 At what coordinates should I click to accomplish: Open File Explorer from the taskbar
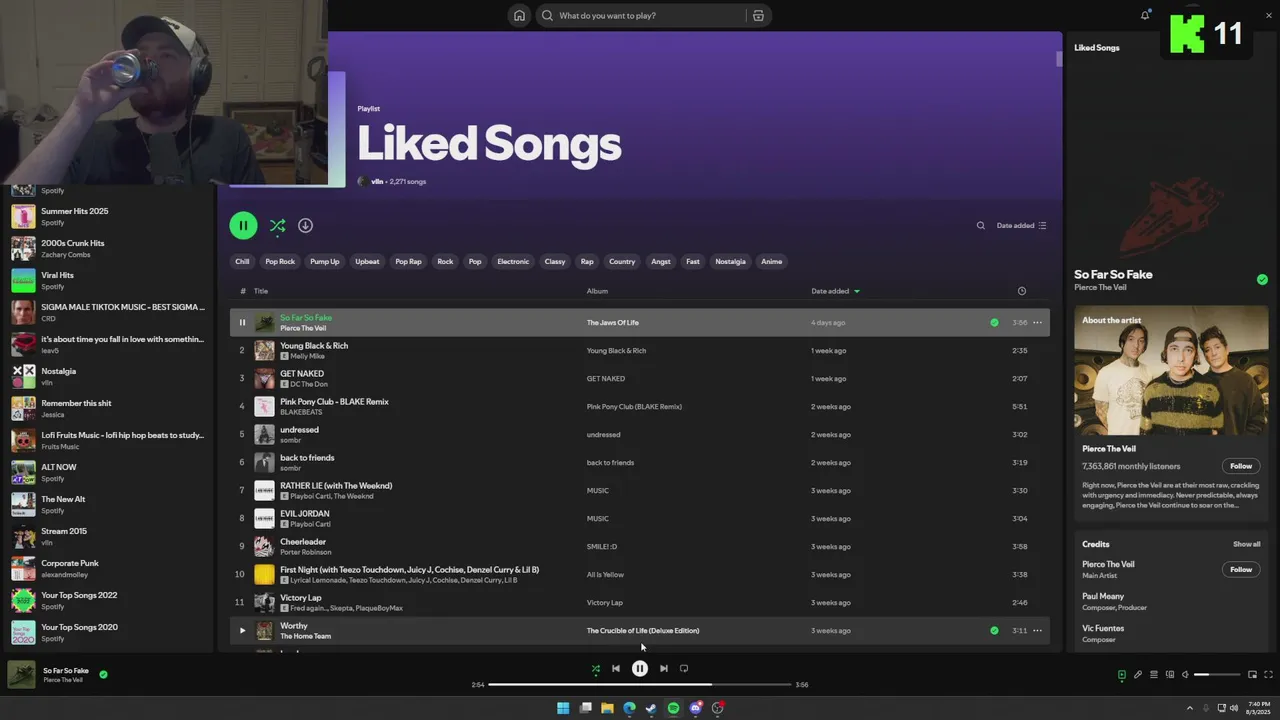[607, 708]
